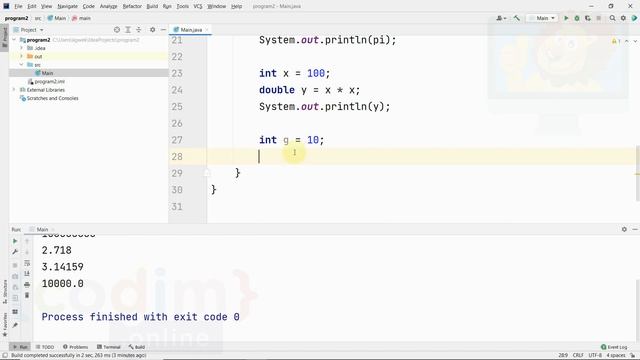This screenshot has height=360, width=640.
Task: Toggle soft-wrap in Run console
Action: [x=27, y=263]
